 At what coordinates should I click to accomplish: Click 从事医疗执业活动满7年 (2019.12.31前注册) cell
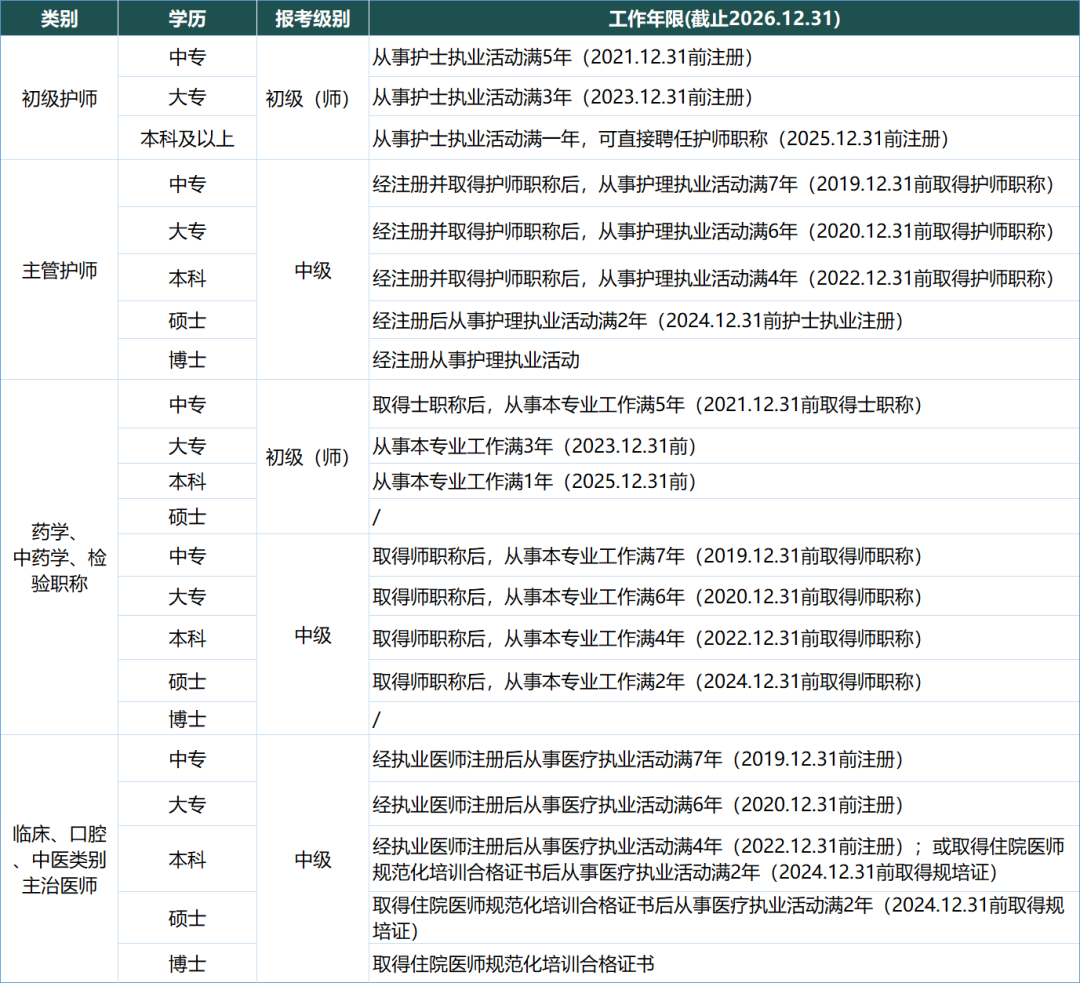pos(724,759)
